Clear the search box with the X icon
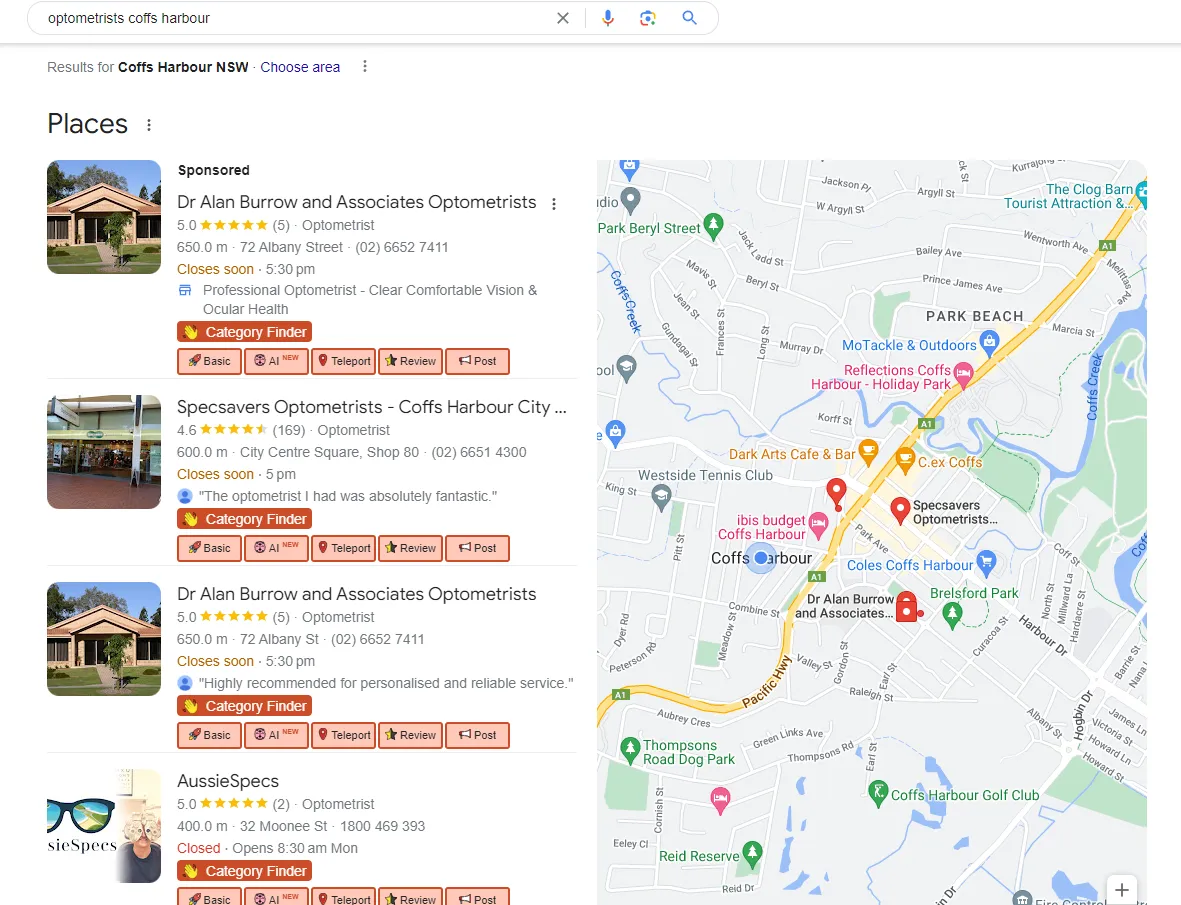1181x905 pixels. pos(563,18)
